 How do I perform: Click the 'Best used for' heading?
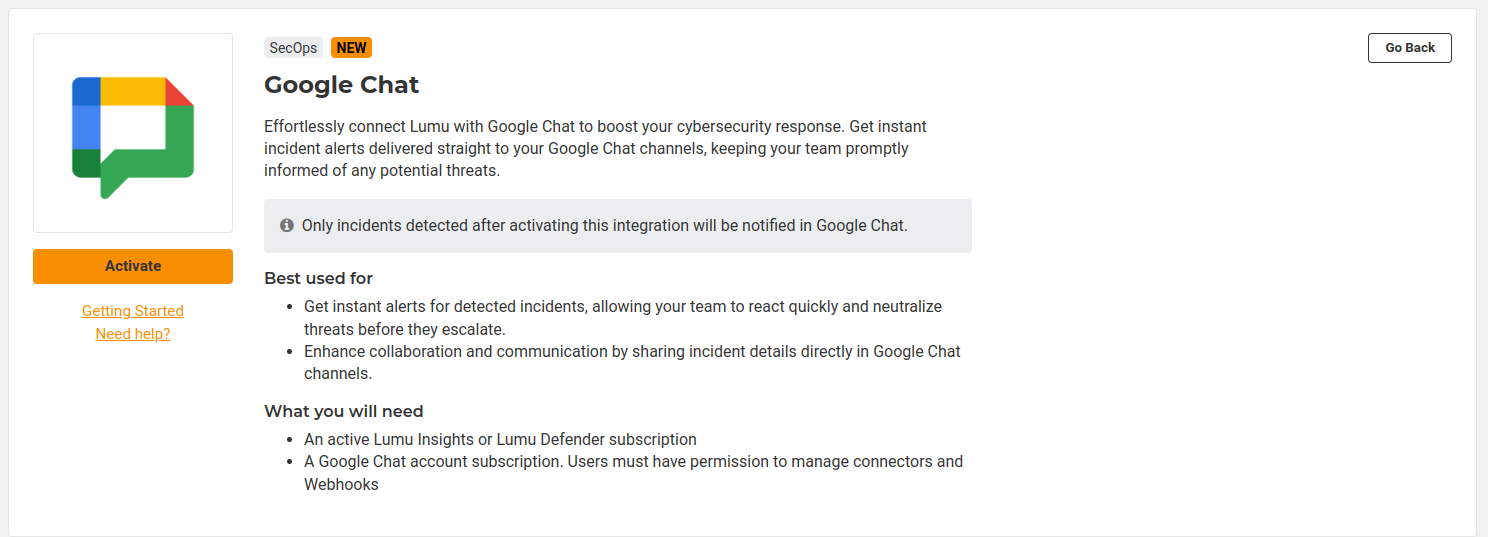coord(318,278)
